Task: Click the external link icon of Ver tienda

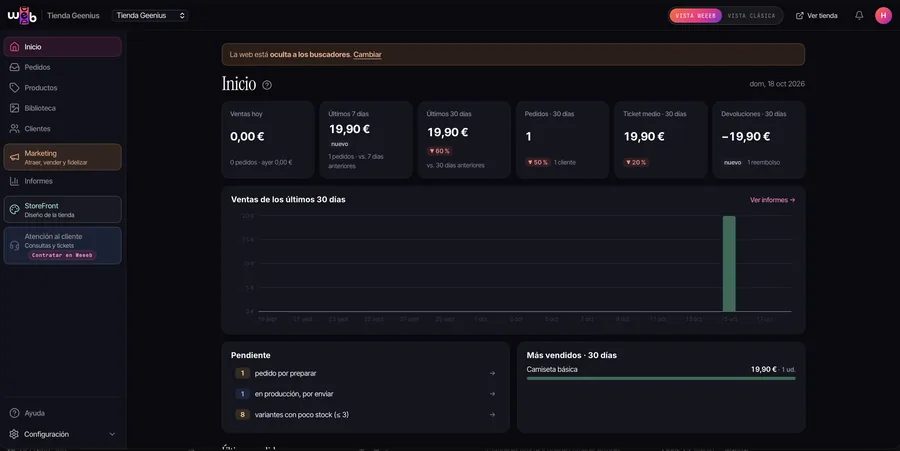Action: 800,15
